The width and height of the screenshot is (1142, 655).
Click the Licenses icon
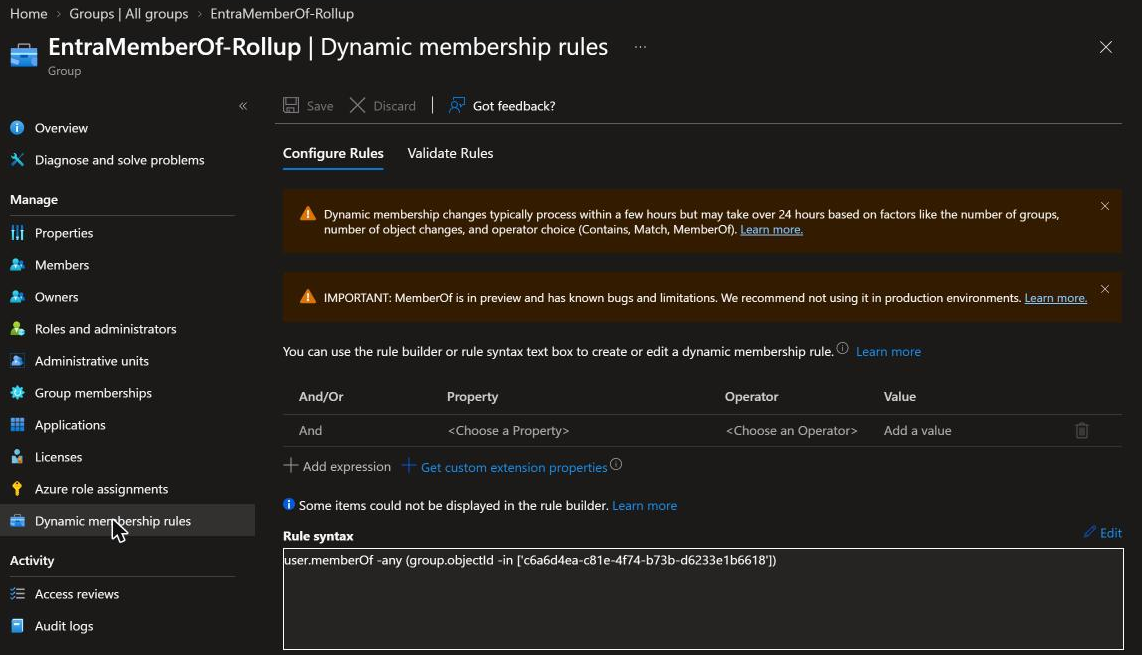click(17, 457)
